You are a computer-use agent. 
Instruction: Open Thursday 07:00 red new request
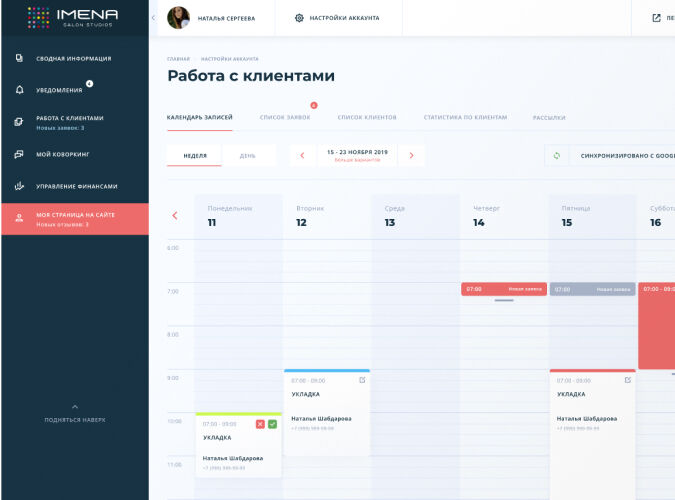click(x=504, y=289)
